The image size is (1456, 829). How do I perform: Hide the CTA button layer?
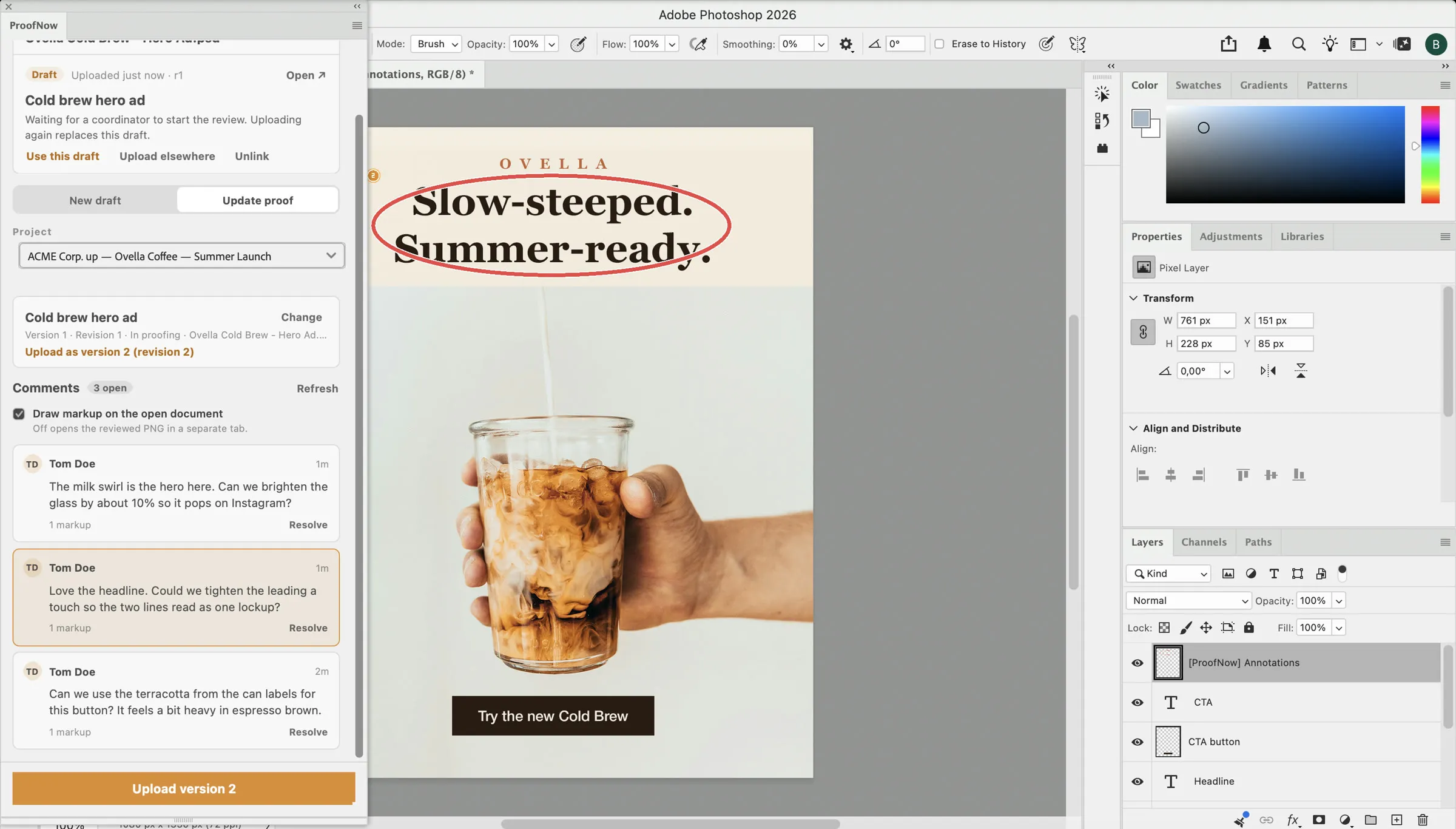pos(1137,742)
